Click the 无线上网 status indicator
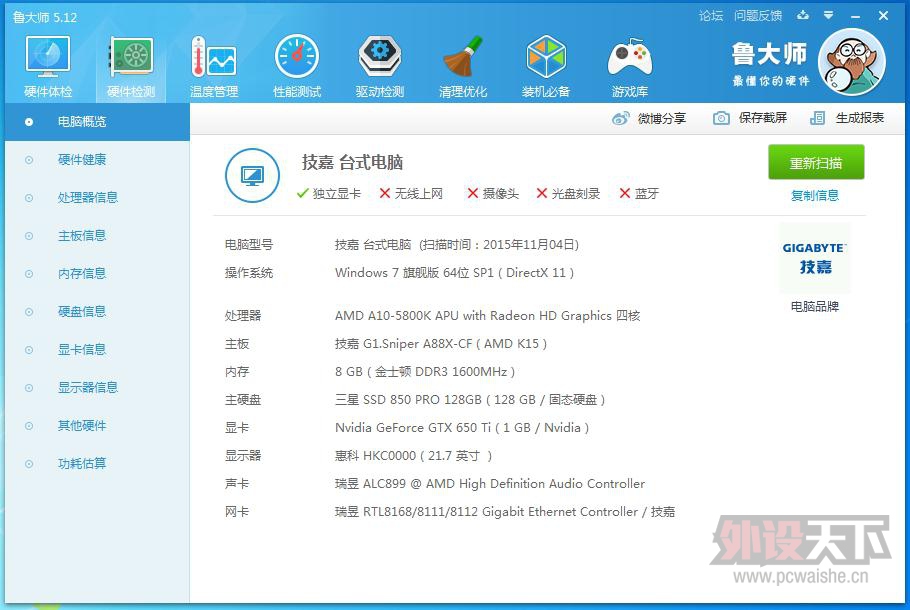The image size is (910, 610). pos(411,193)
